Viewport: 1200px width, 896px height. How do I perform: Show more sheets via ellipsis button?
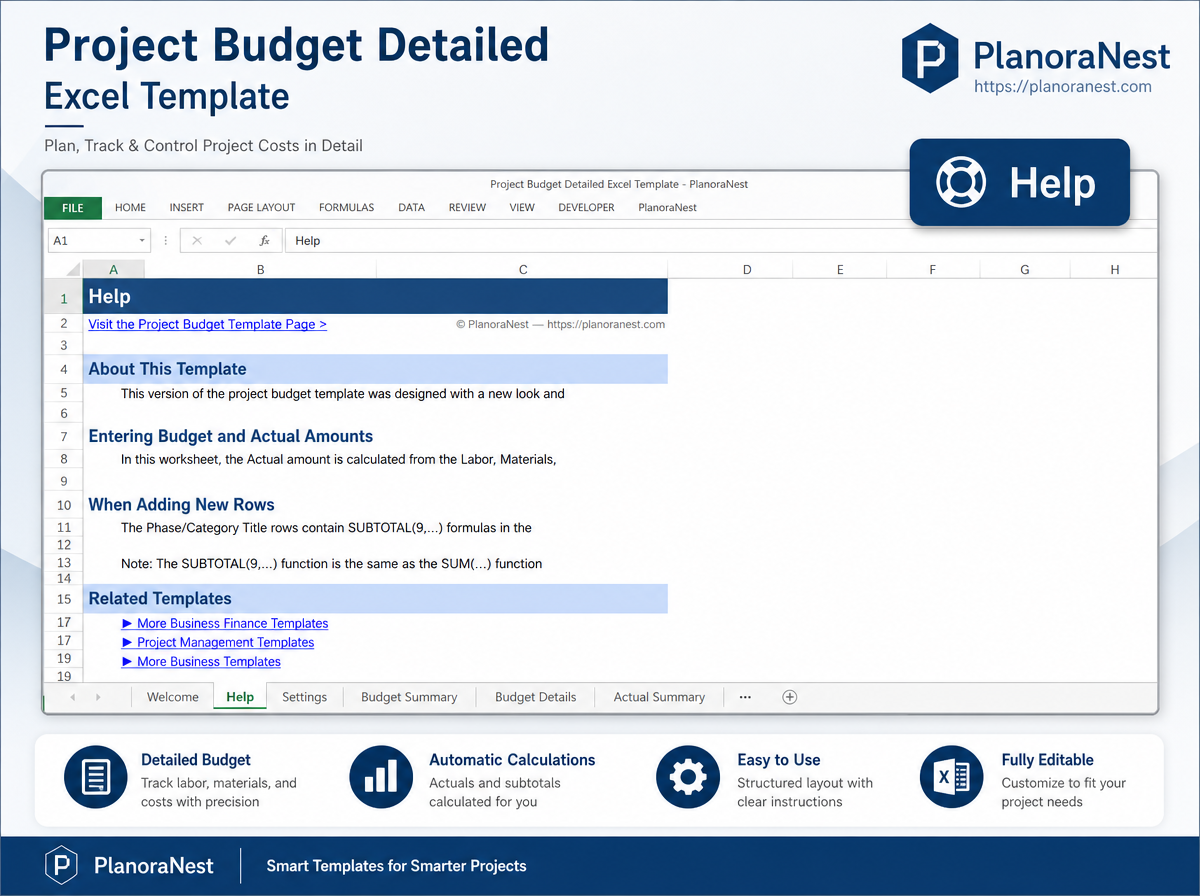(745, 697)
